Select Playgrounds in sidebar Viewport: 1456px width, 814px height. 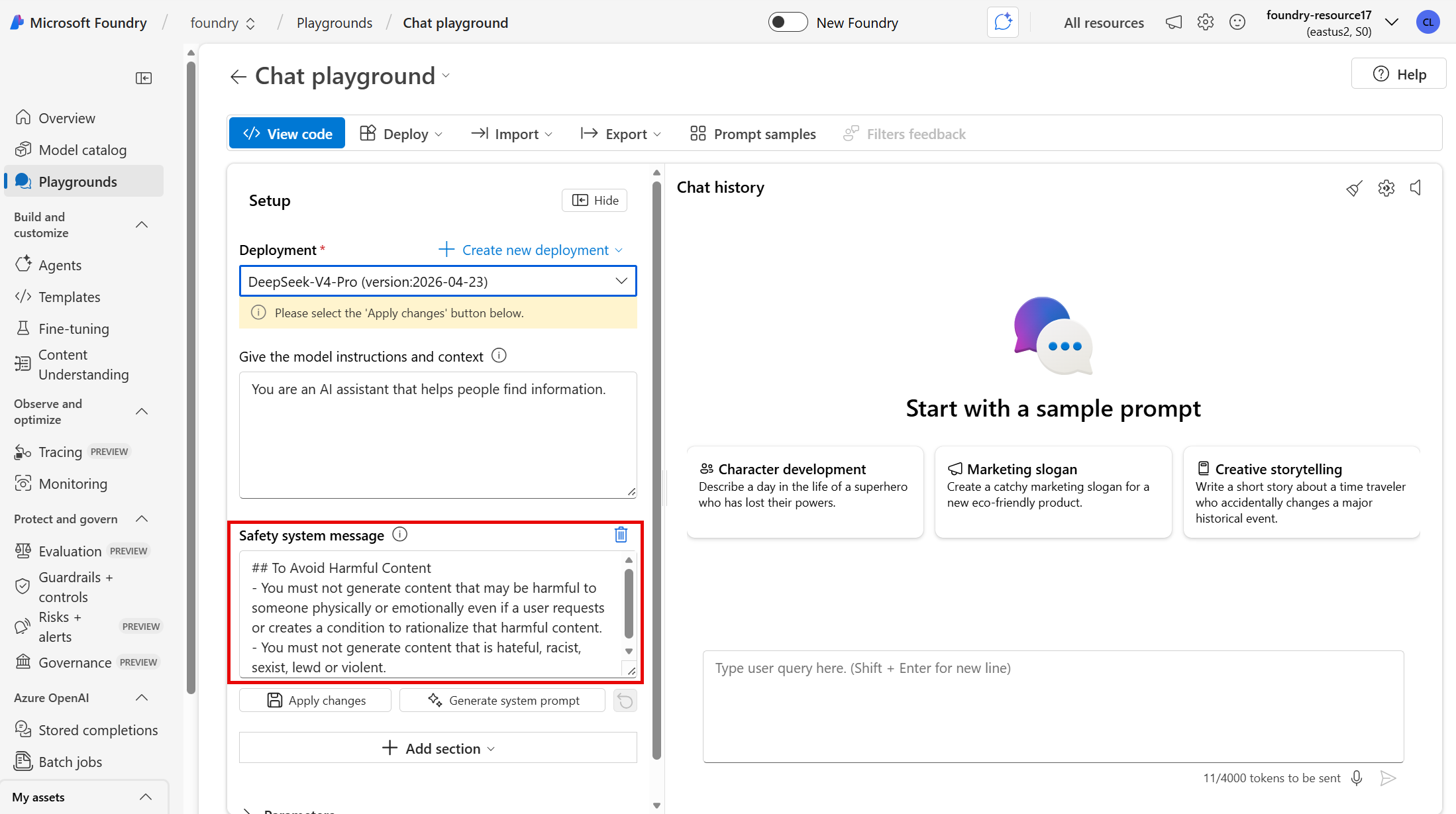click(x=84, y=181)
